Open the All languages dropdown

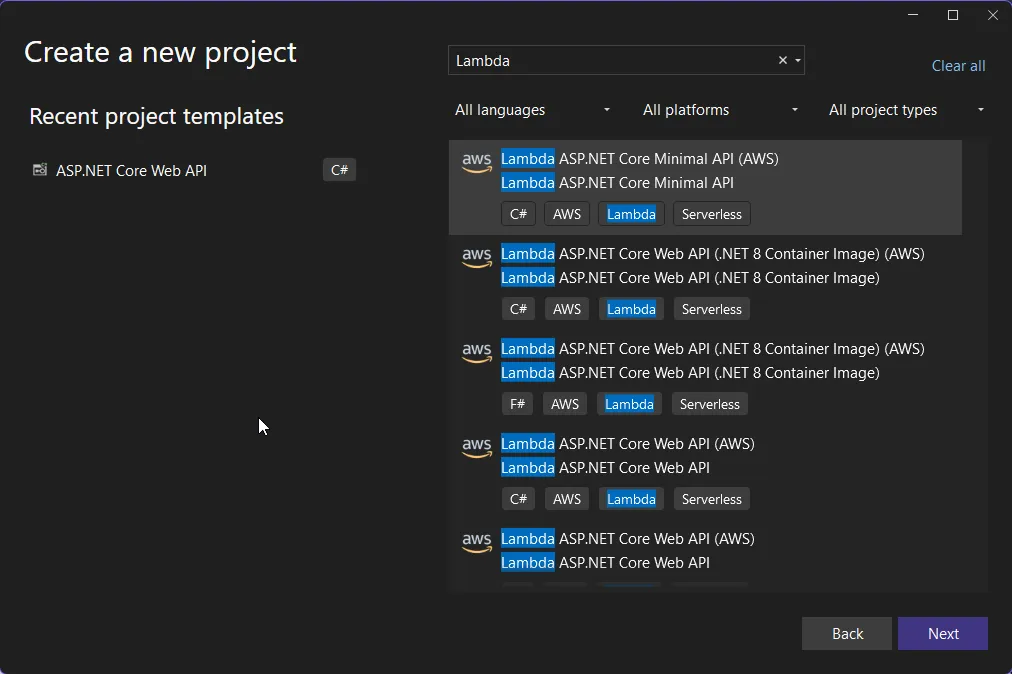click(x=531, y=110)
